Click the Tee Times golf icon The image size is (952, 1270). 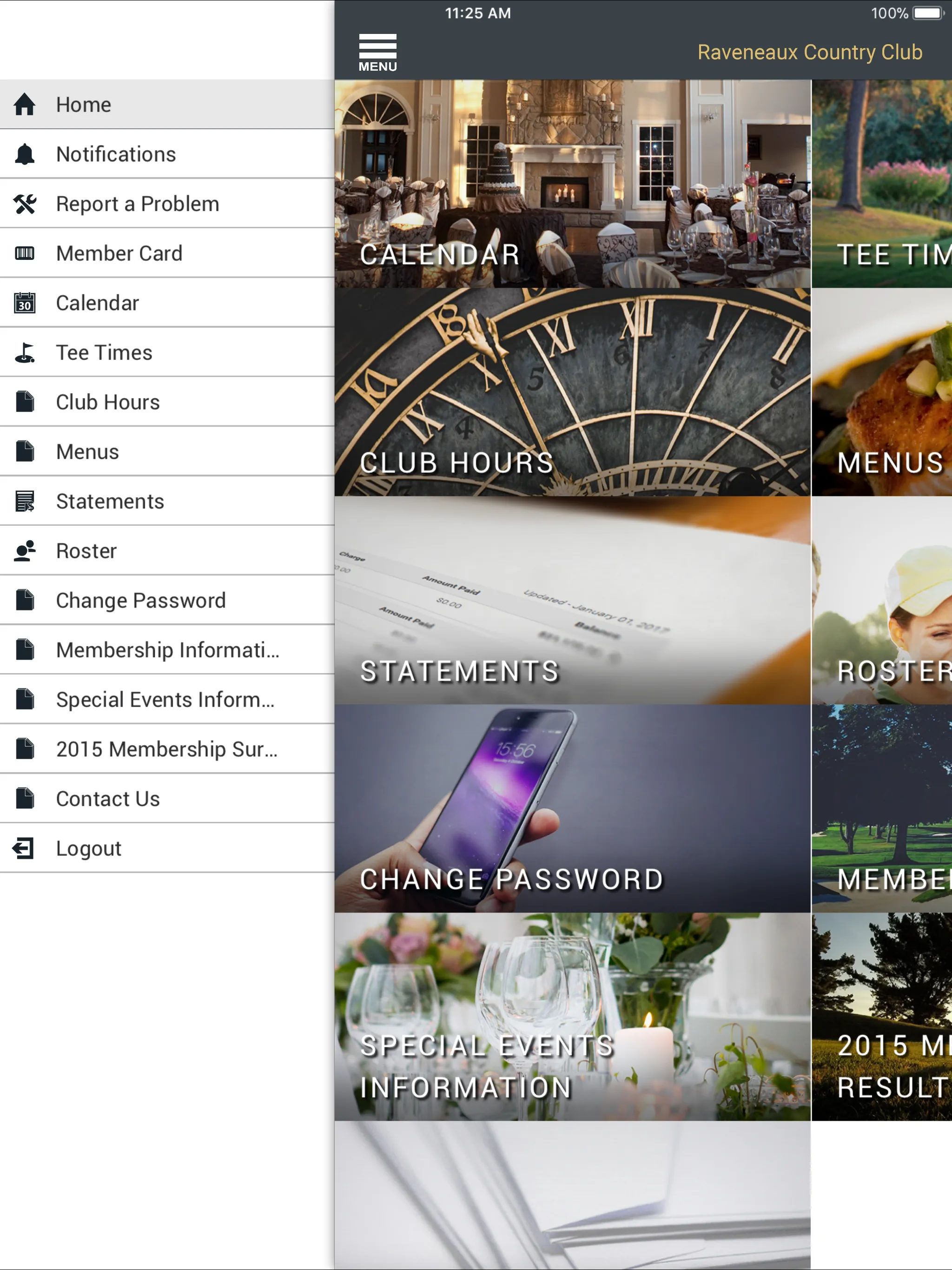26,352
